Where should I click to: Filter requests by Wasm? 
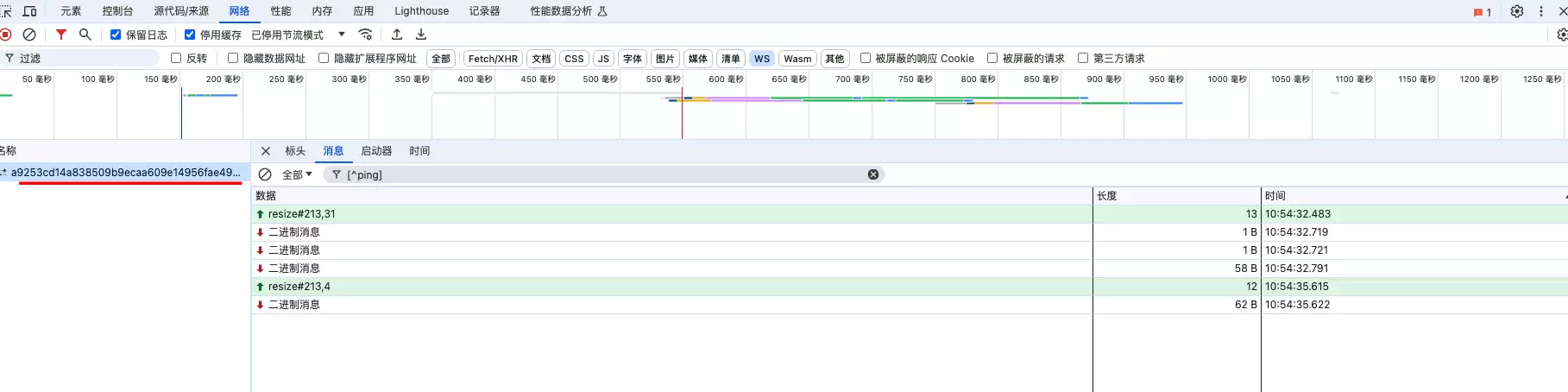(x=797, y=59)
